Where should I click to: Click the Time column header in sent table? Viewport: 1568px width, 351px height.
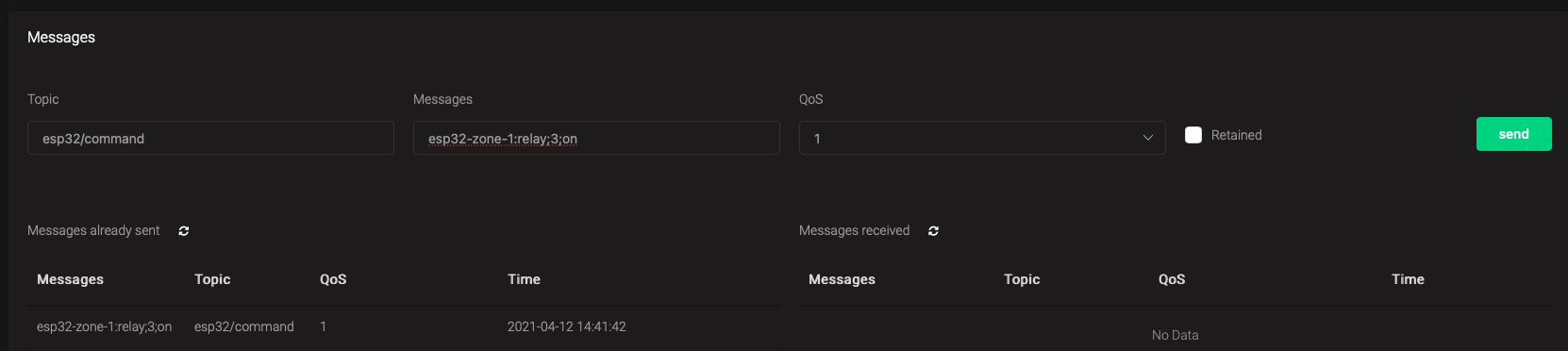point(524,279)
